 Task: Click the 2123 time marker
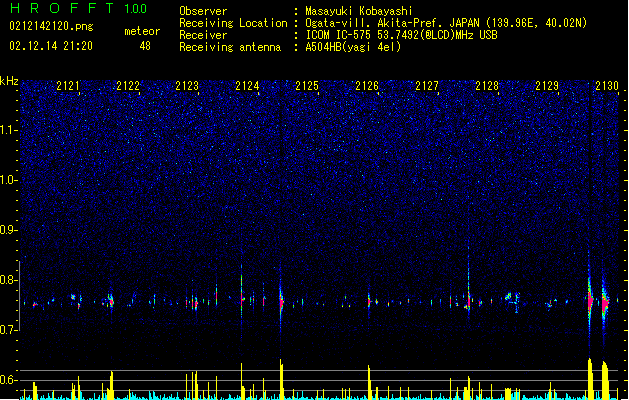(x=187, y=86)
